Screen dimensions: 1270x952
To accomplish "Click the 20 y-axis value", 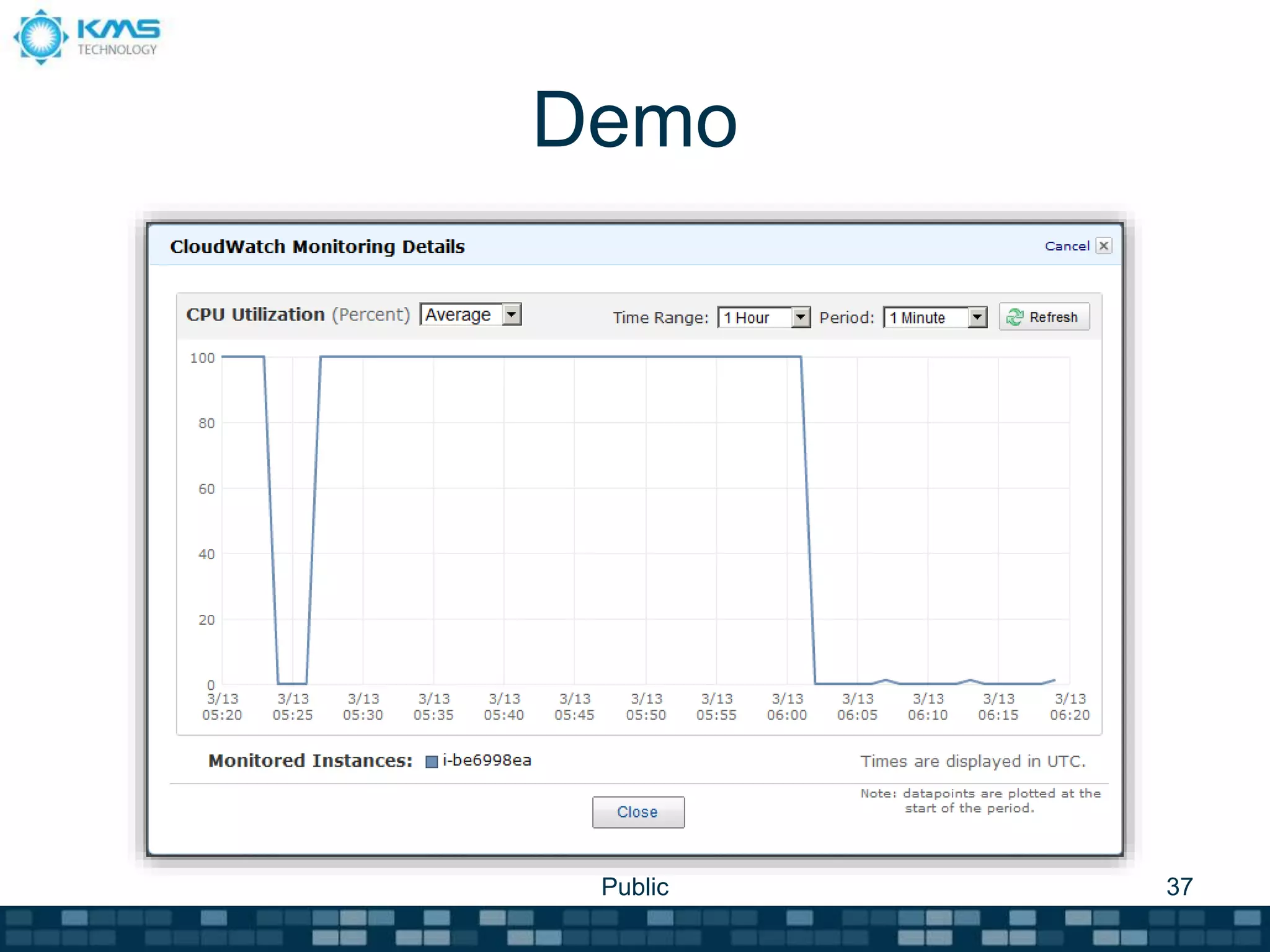I will [206, 620].
